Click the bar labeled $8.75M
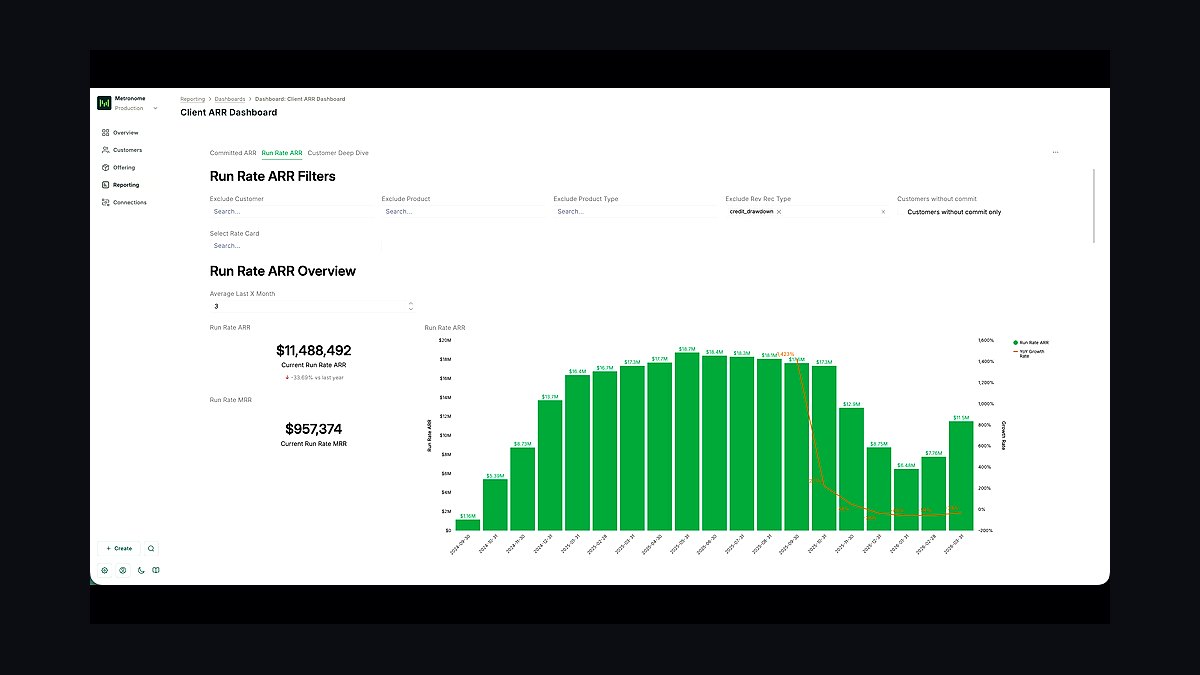Viewport: 1200px width, 675px height. tap(879, 489)
